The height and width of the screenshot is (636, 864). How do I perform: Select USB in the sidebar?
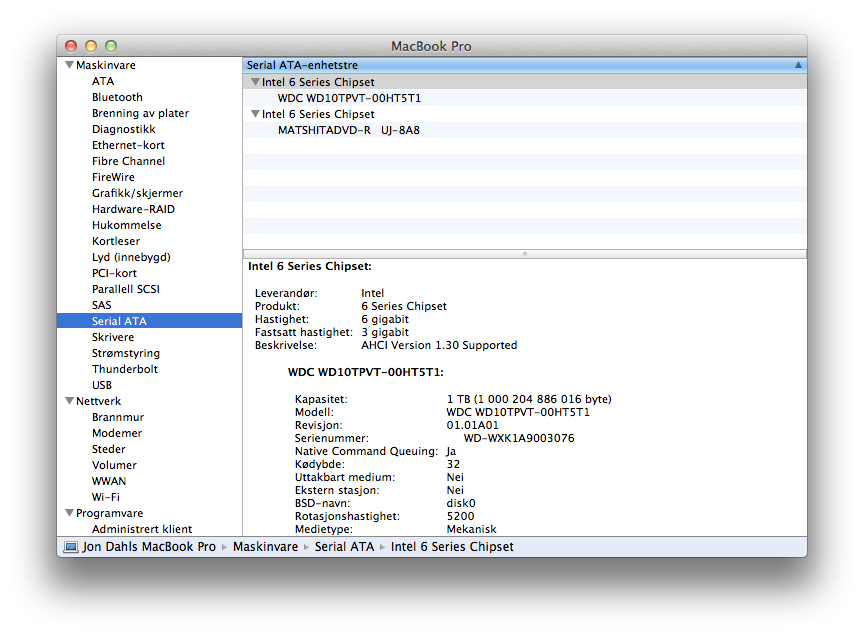click(102, 385)
